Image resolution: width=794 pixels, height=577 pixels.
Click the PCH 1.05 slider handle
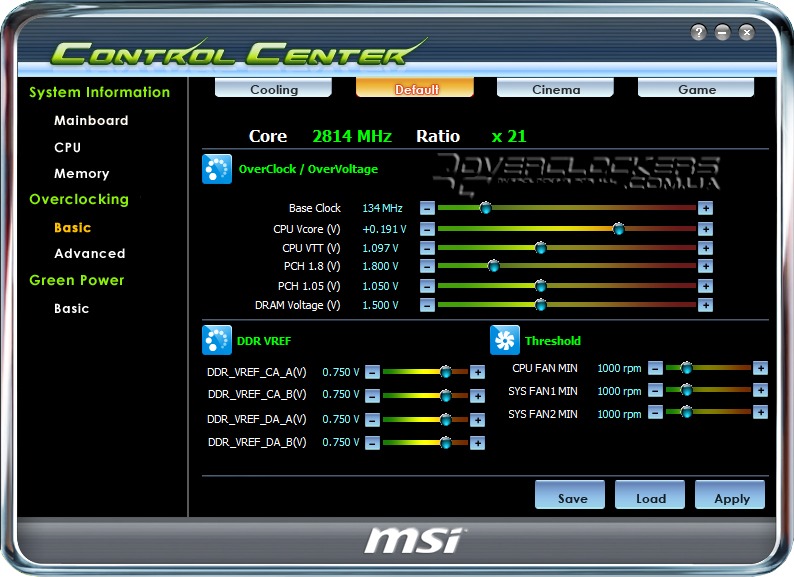click(540, 286)
